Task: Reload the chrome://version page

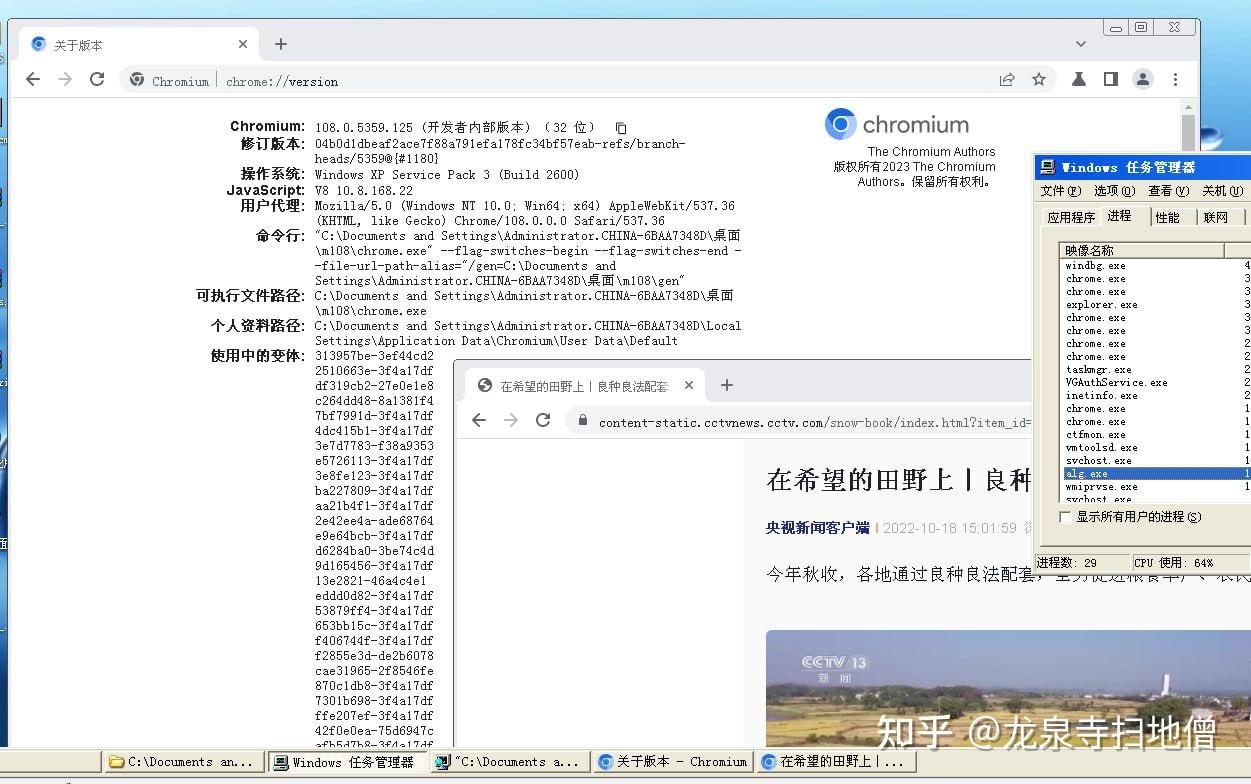Action: 97,79
